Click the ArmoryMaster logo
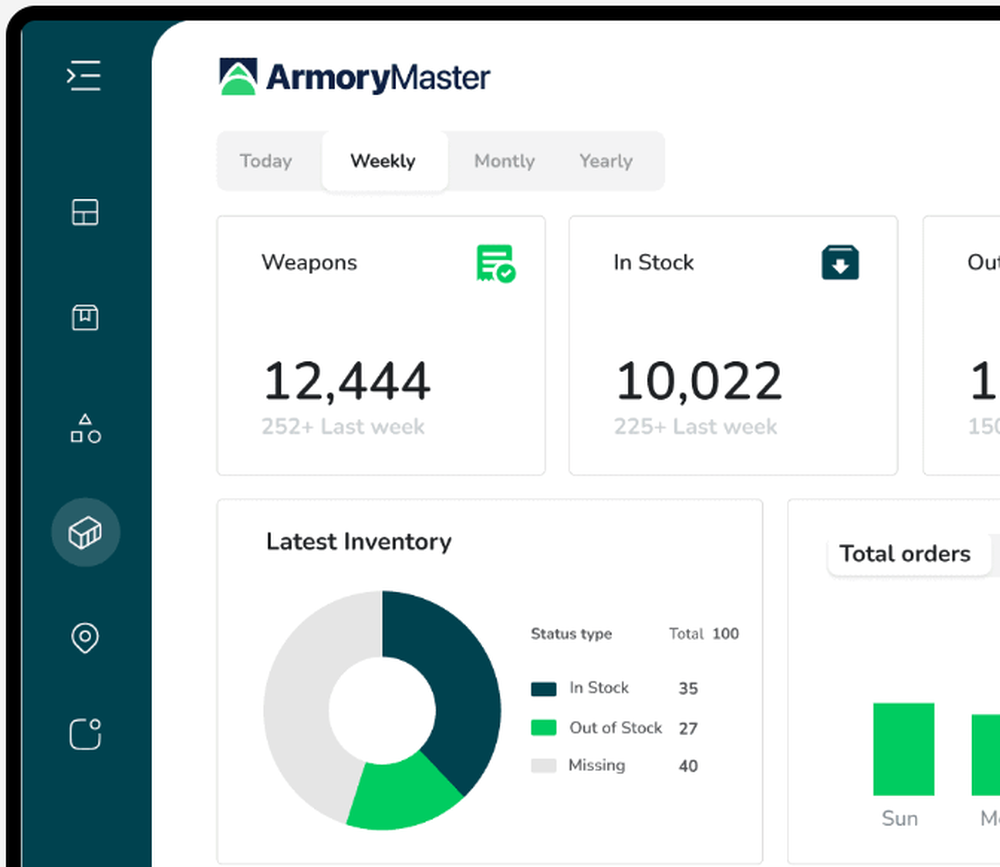1000x867 pixels. (355, 77)
